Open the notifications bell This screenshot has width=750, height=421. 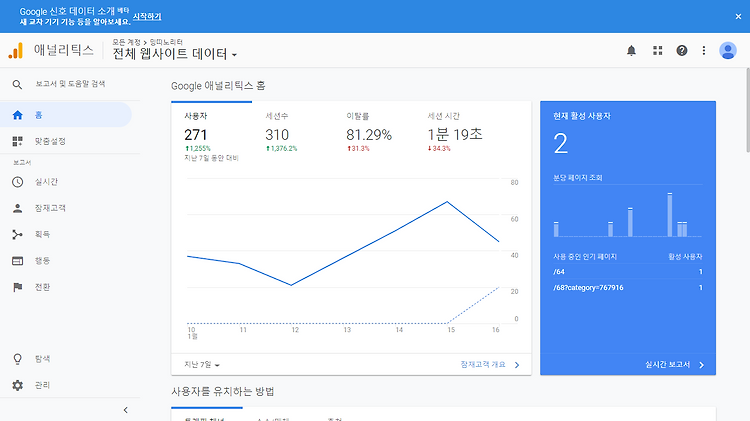(631, 50)
